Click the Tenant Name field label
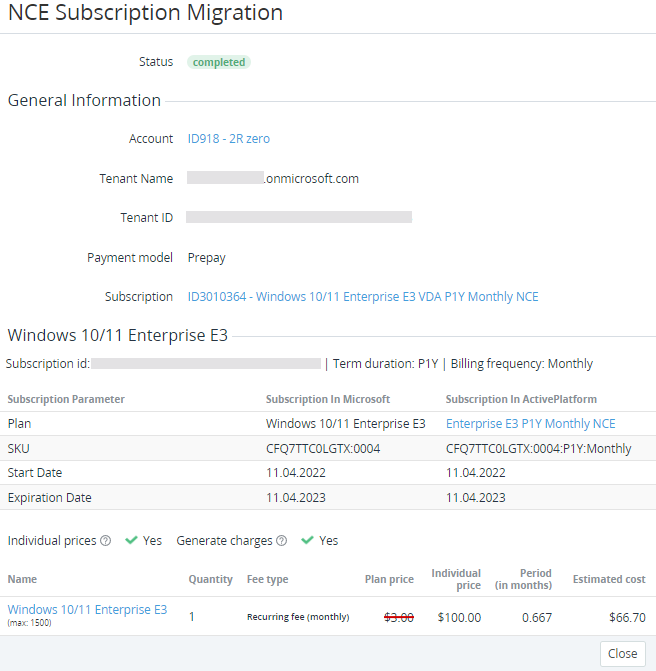656x671 pixels. 136,178
